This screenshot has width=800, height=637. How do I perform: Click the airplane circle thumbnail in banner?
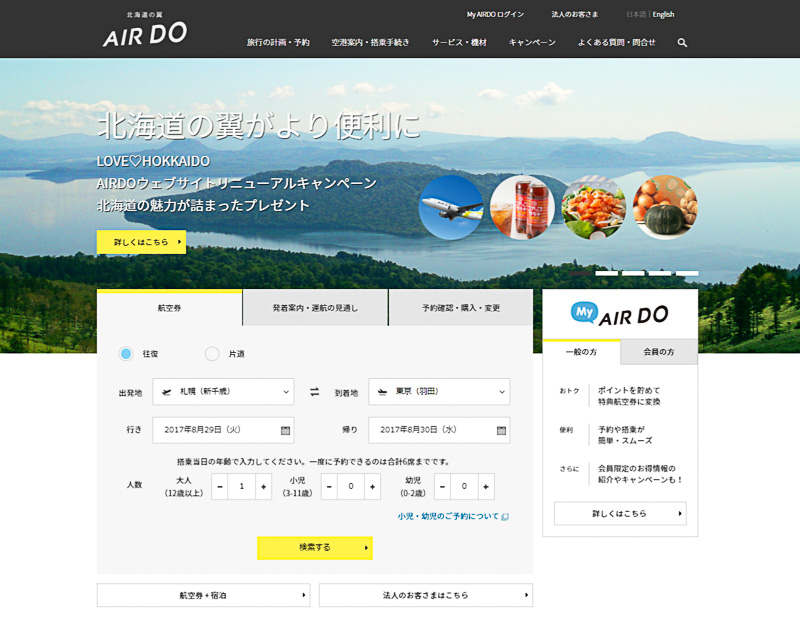point(451,208)
